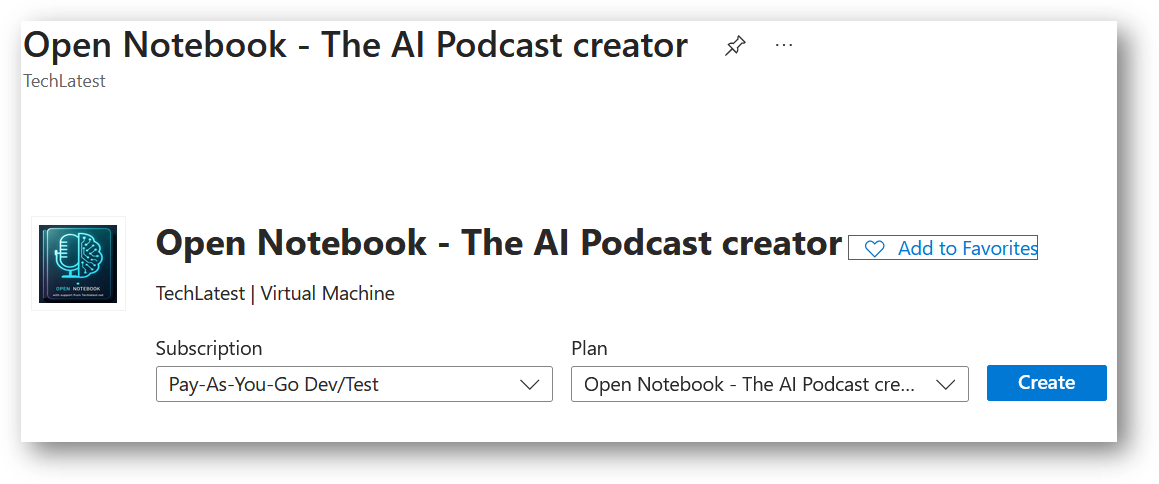Click the bold product heading beside the logo
The image size is (1159, 484).
(x=499, y=242)
